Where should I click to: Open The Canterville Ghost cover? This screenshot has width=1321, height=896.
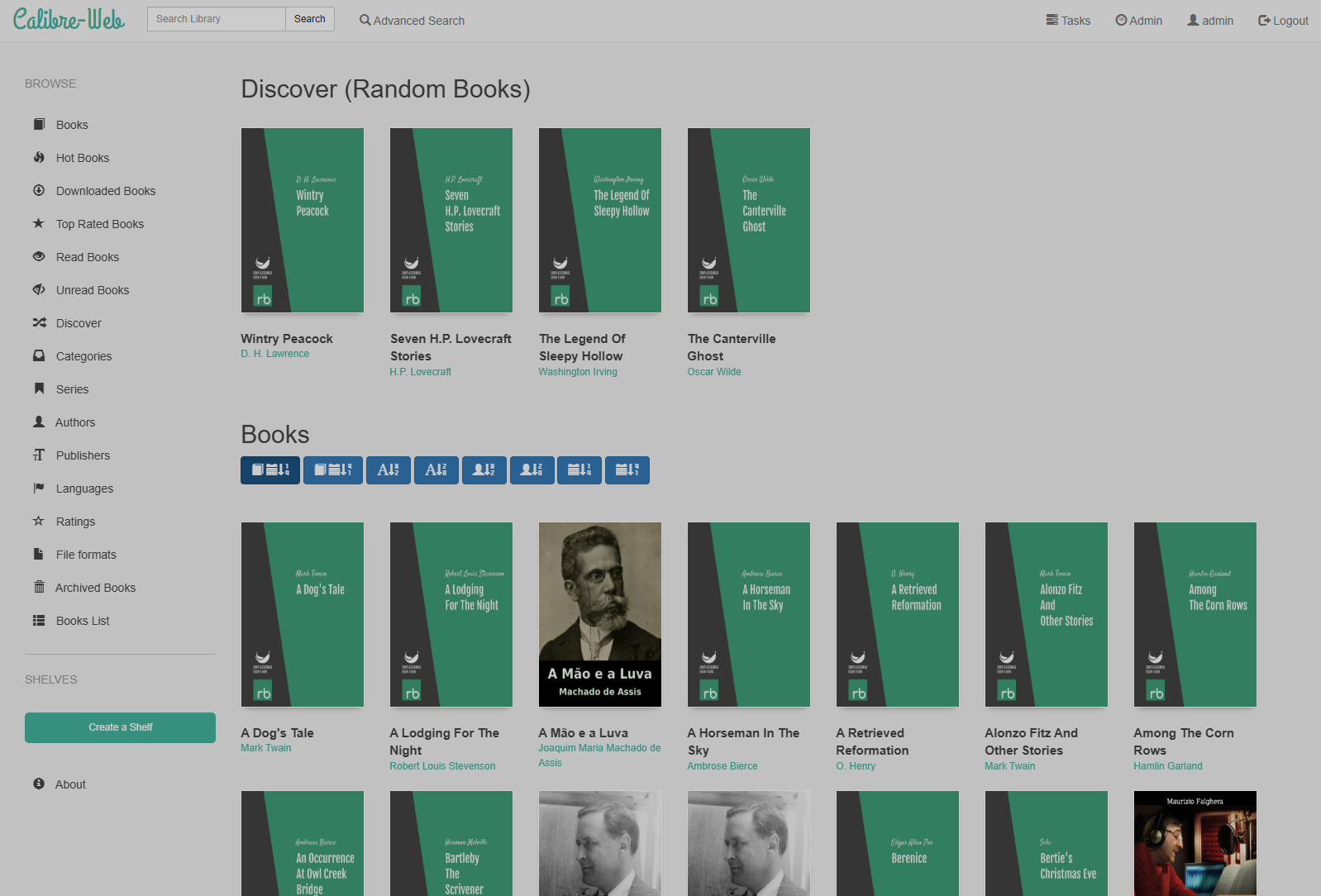click(749, 220)
